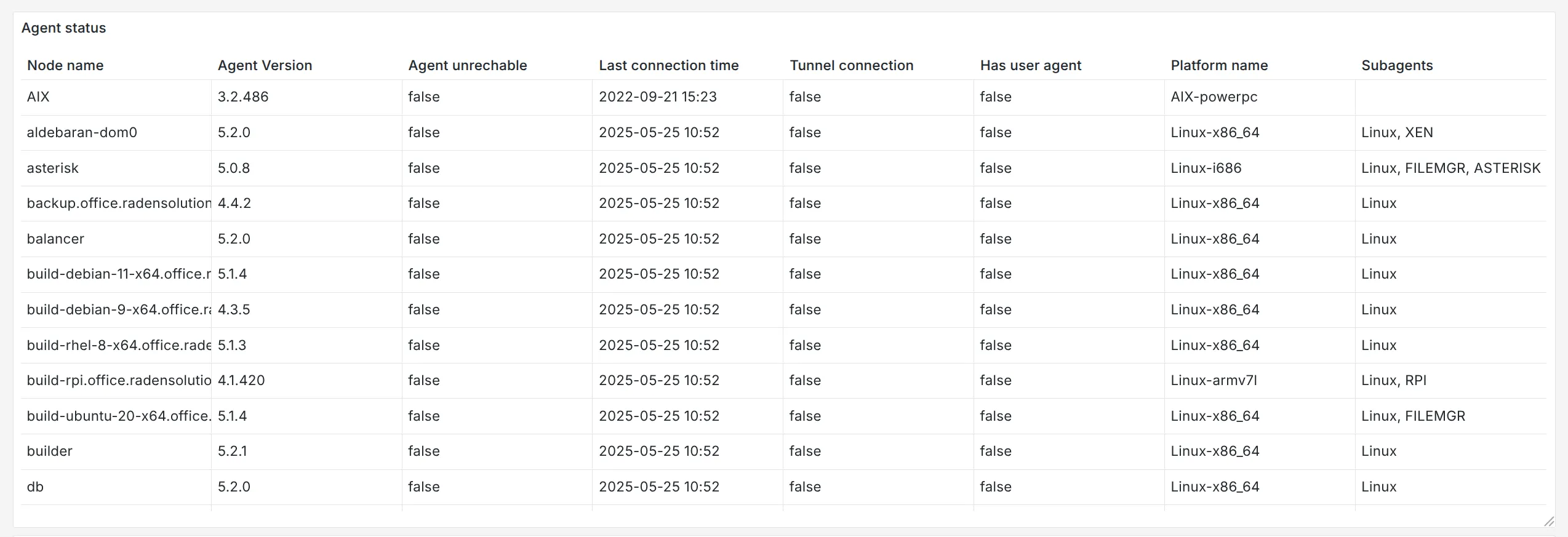Sort by Platform name column header
Screen dimensions: 1568x537
click(1218, 65)
